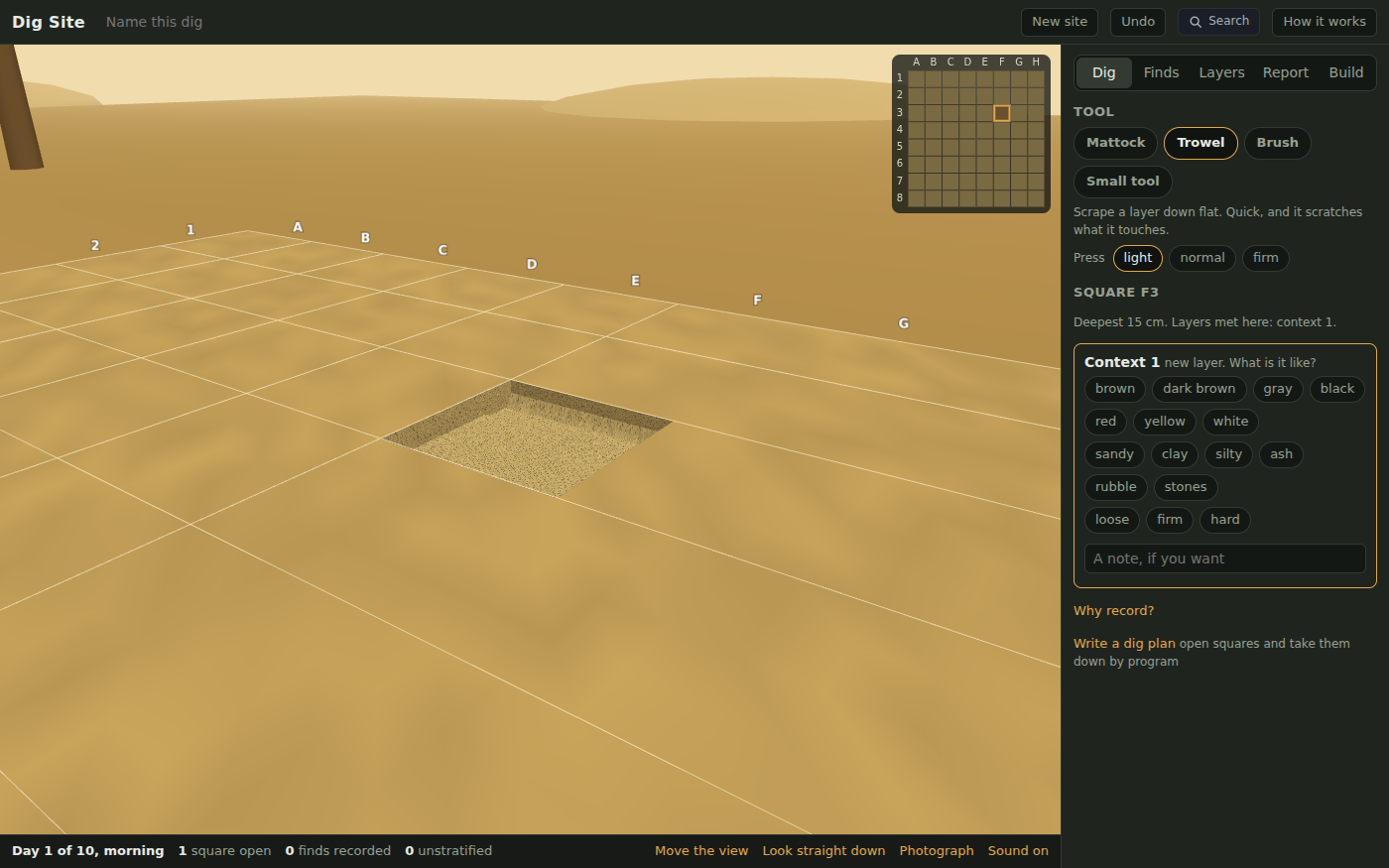Tag context 1 as brown
The image size is (1389, 868).
[x=1115, y=389]
